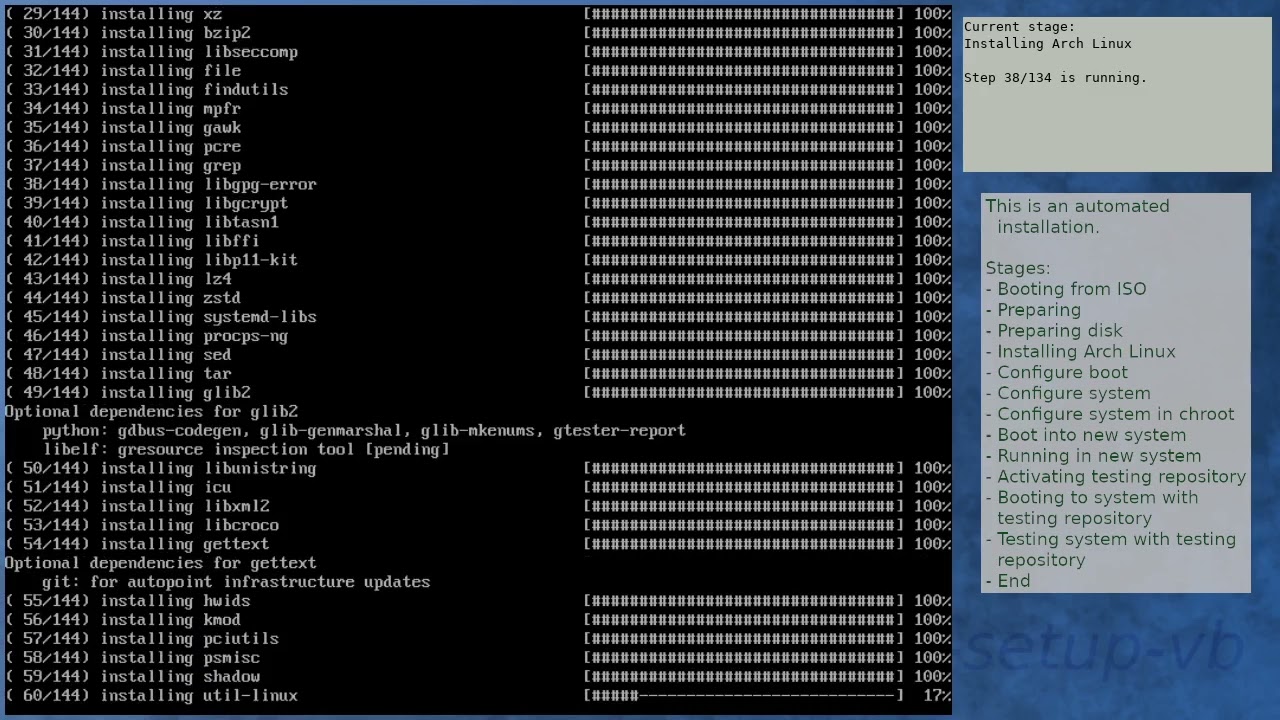This screenshot has height=720, width=1280.
Task: Click the 'installing libgcrypt' line
Action: pyautogui.click(x=478, y=203)
